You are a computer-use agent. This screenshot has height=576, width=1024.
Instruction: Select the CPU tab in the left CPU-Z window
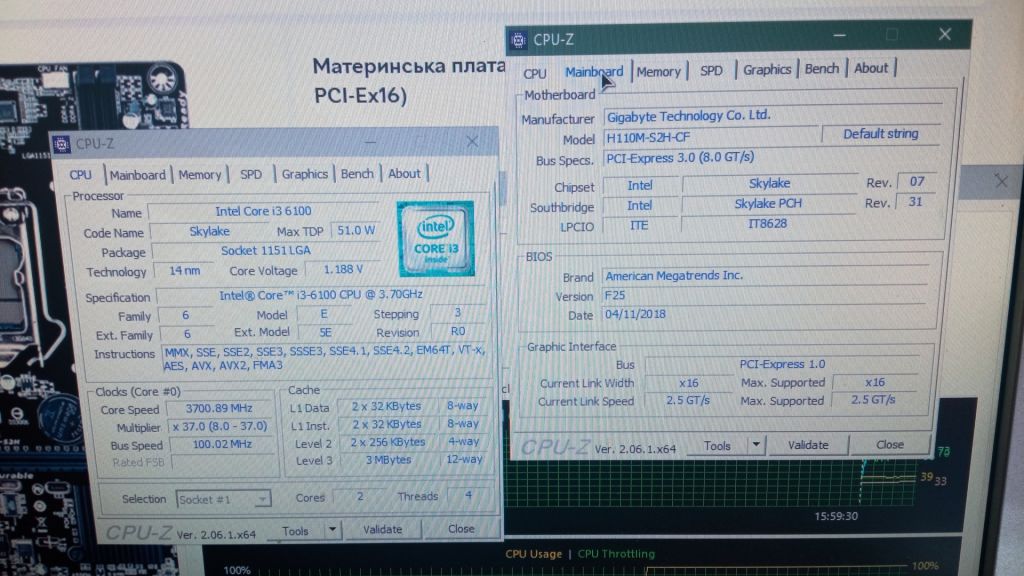tap(80, 175)
